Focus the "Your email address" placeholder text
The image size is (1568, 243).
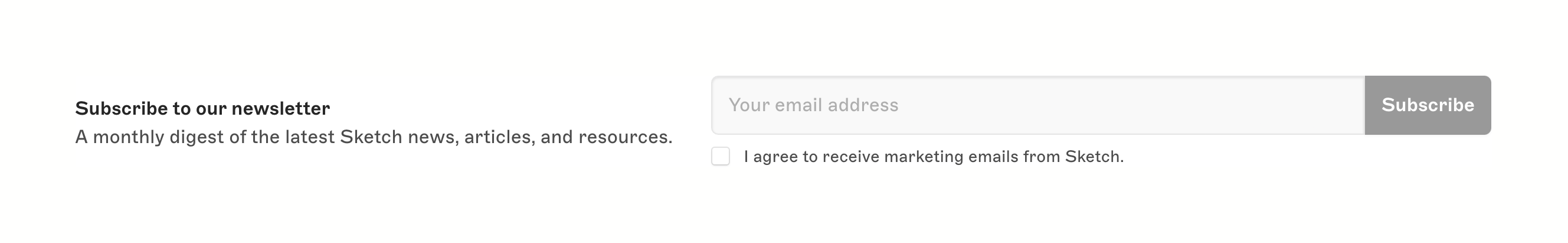click(813, 105)
